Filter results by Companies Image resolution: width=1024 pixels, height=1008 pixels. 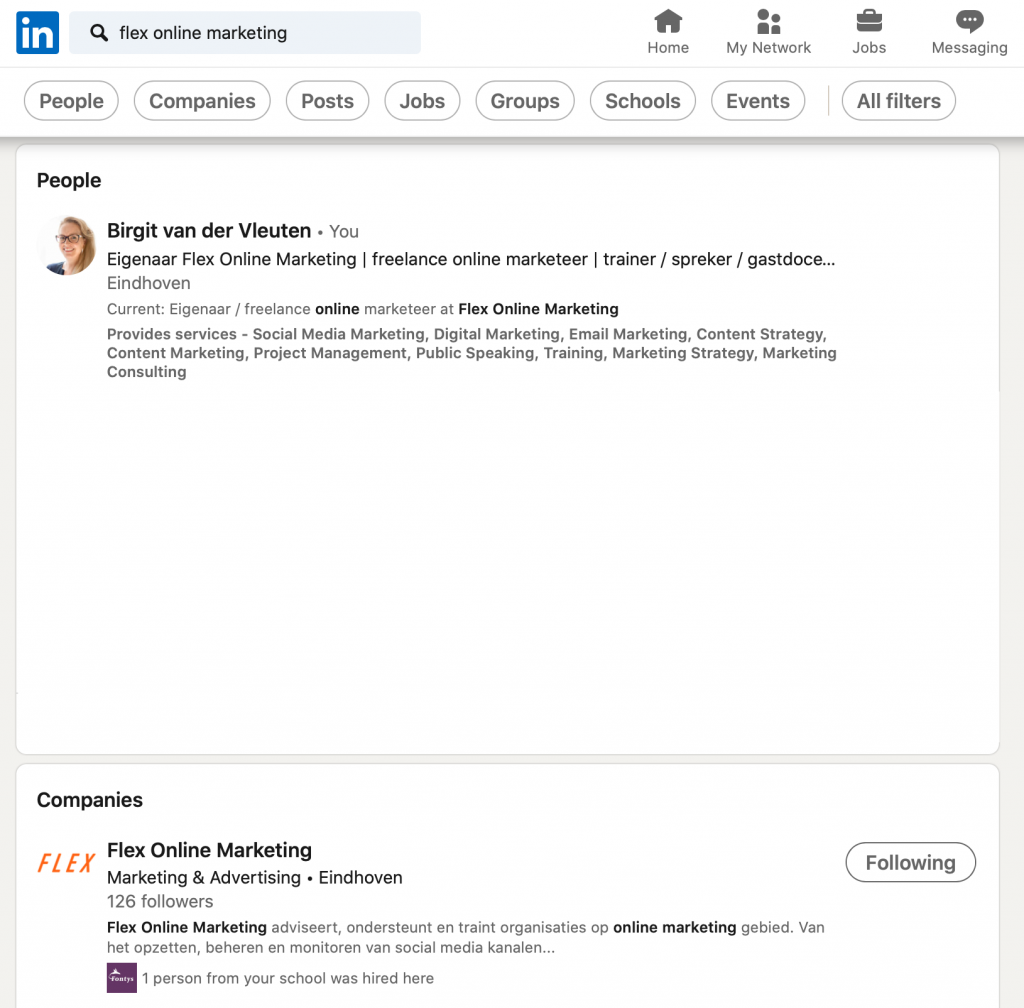tap(202, 101)
